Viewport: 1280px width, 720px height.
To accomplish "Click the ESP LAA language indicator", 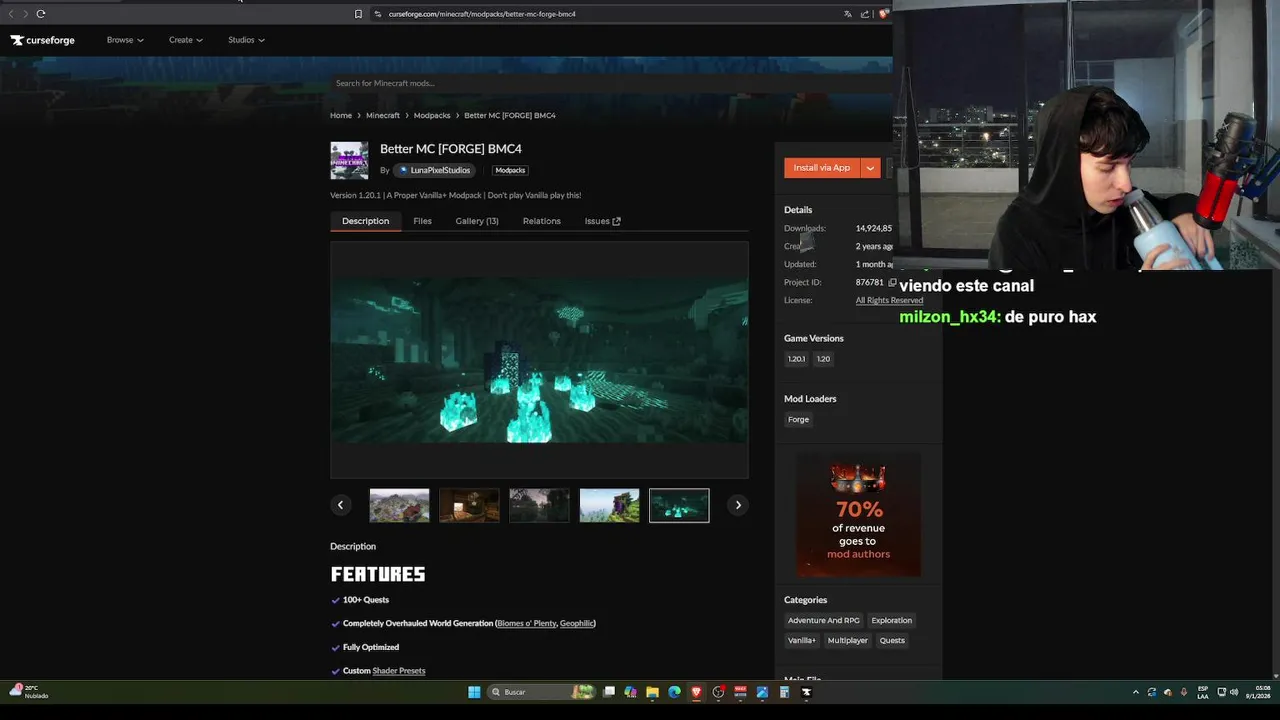I will (x=1203, y=692).
